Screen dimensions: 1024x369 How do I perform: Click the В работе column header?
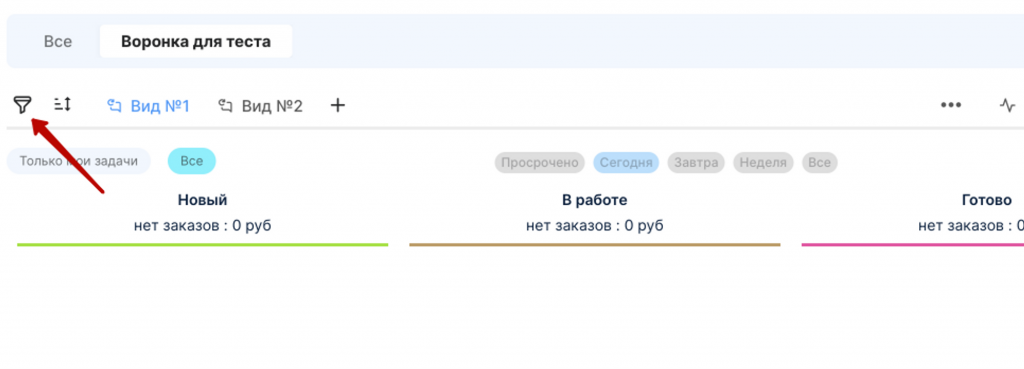pyautogui.click(x=594, y=200)
